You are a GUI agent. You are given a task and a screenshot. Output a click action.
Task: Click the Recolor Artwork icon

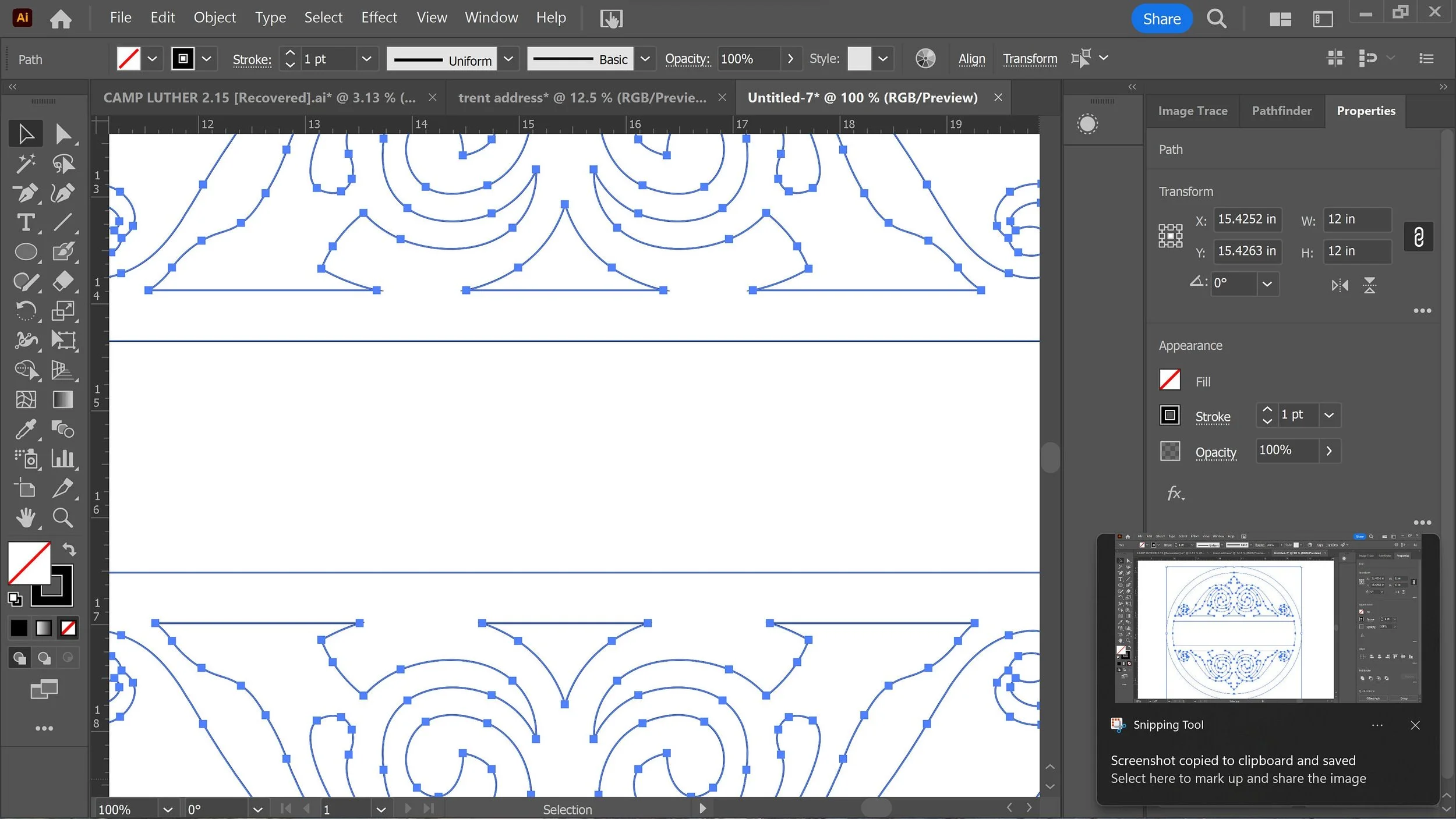click(925, 58)
